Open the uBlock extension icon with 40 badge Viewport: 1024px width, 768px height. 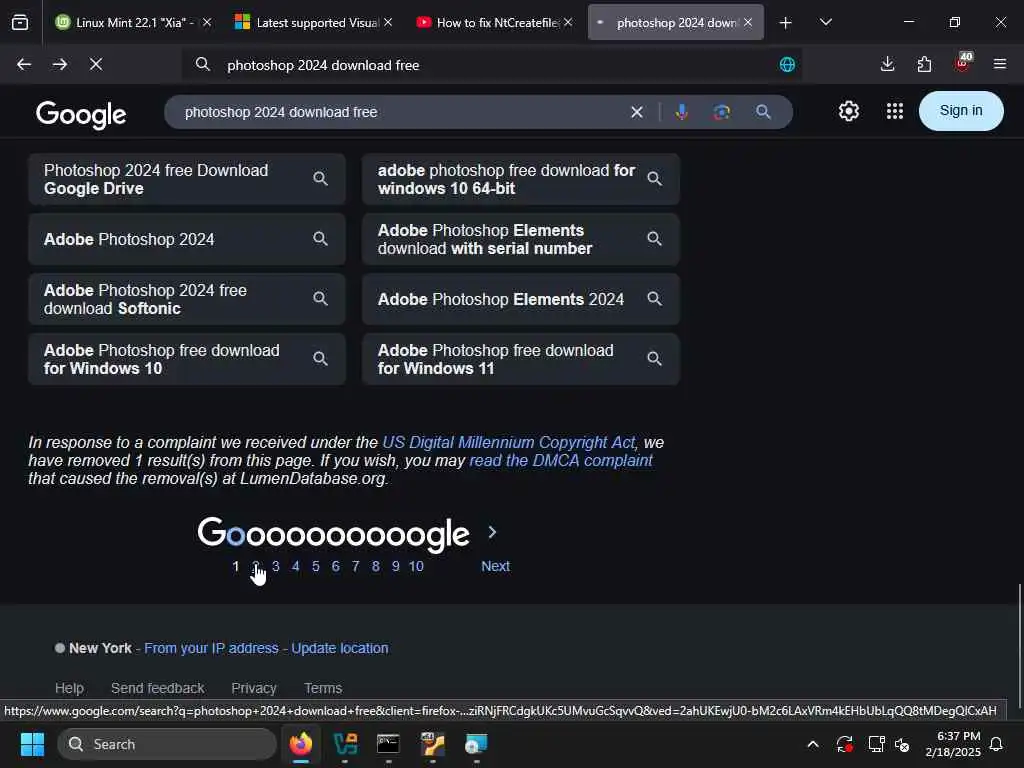tap(962, 63)
